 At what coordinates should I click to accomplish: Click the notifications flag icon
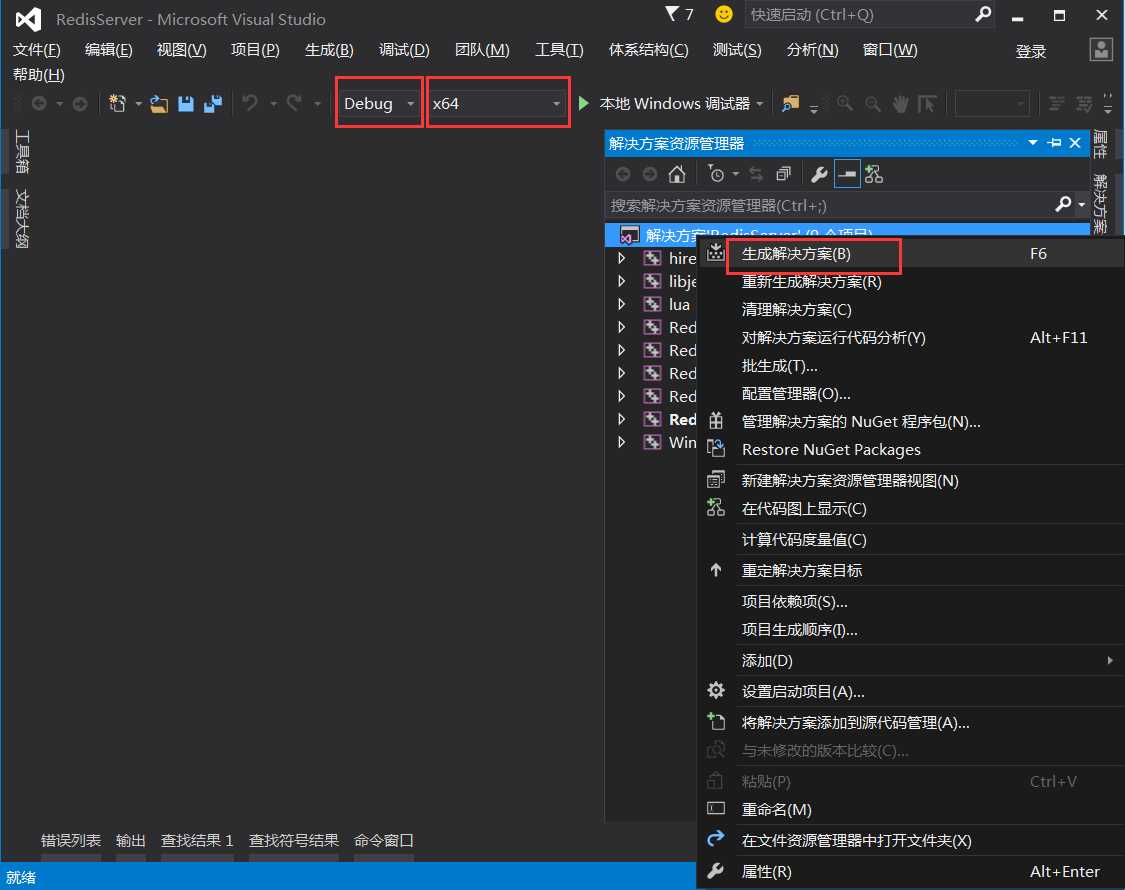click(672, 14)
